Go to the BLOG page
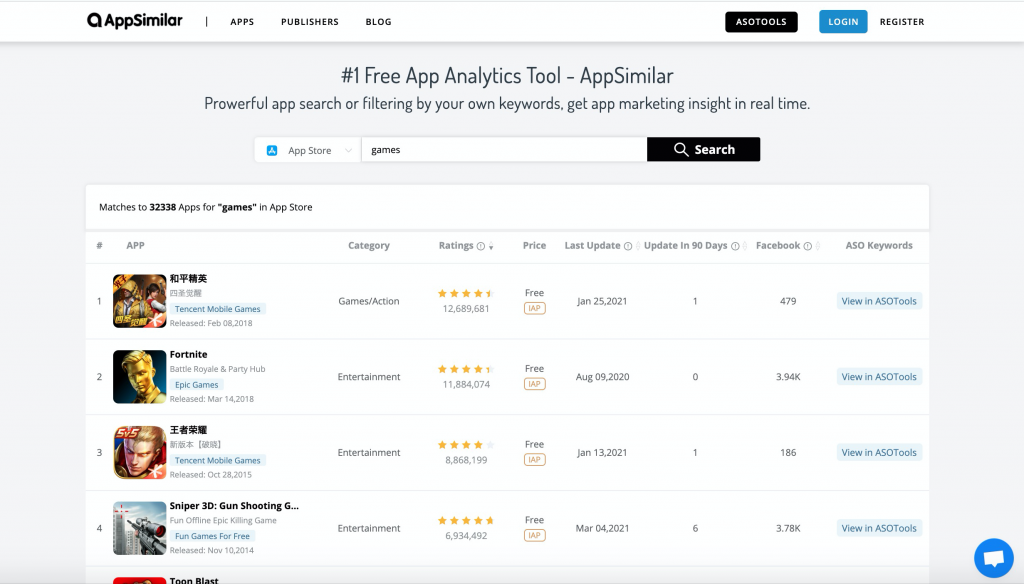The height and width of the screenshot is (584, 1024). pyautogui.click(x=378, y=22)
